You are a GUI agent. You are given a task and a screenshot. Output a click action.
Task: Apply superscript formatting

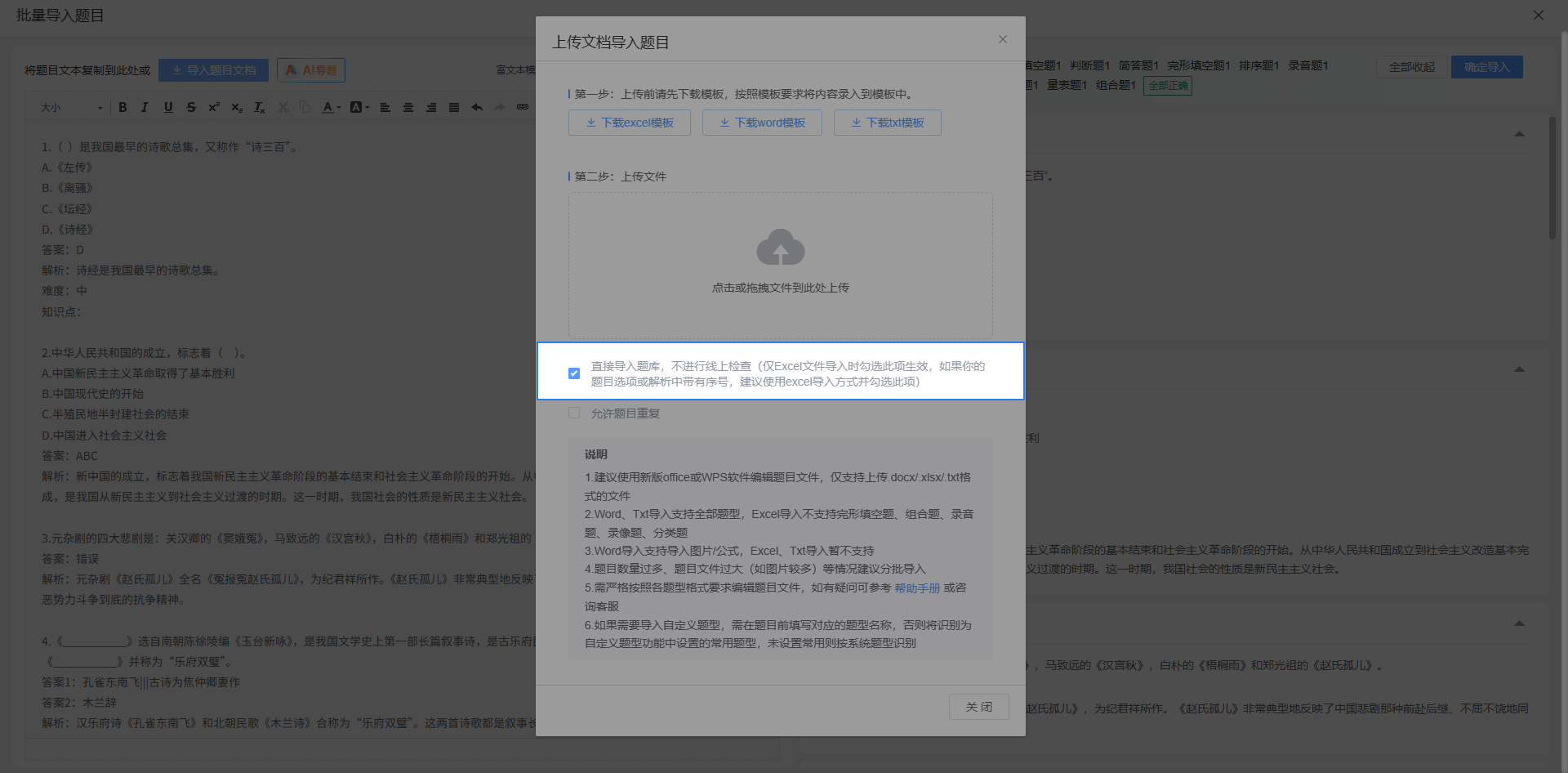tap(214, 107)
